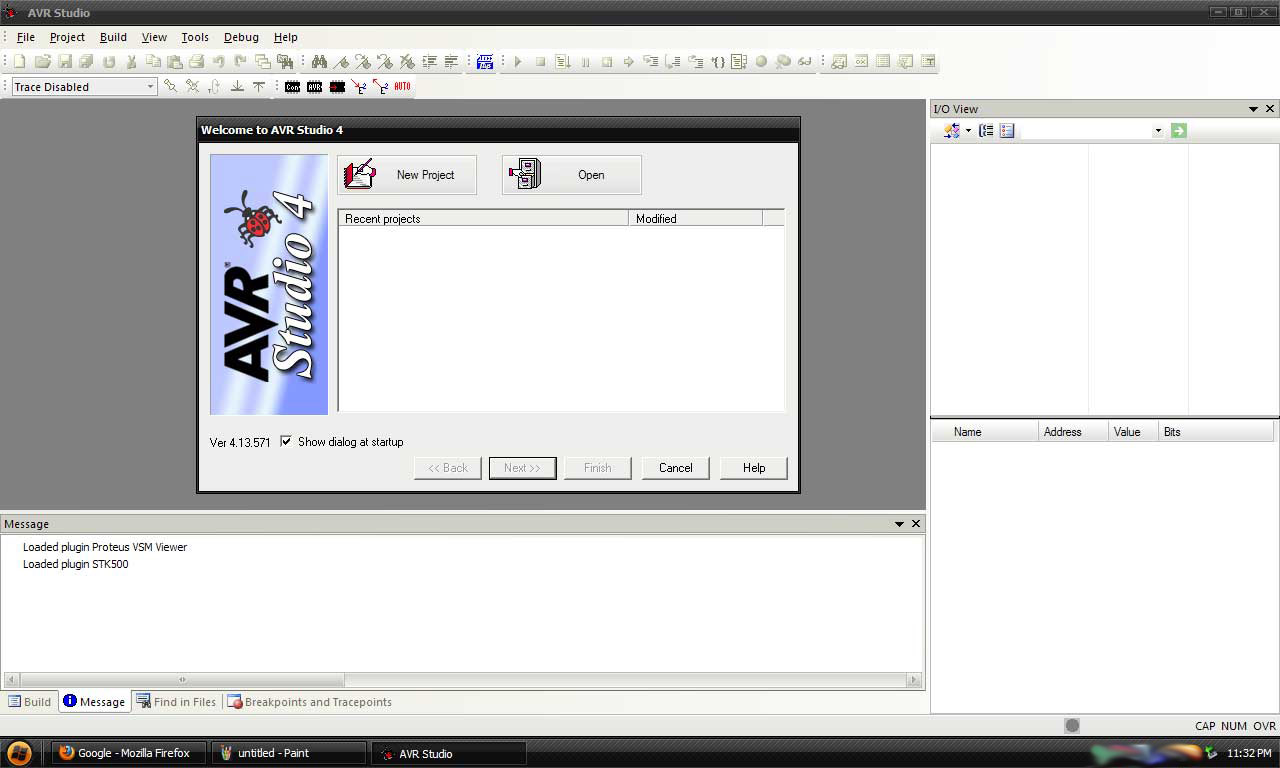1280x768 pixels.
Task: Click the green go arrow in I/O View
Action: coord(1179,131)
